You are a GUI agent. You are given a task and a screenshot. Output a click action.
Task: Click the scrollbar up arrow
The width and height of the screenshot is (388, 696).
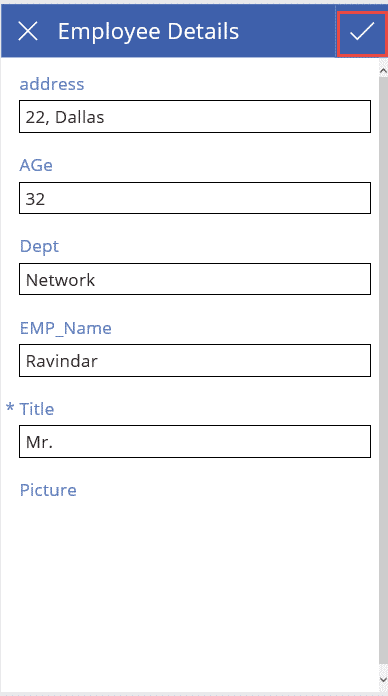(x=384, y=69)
